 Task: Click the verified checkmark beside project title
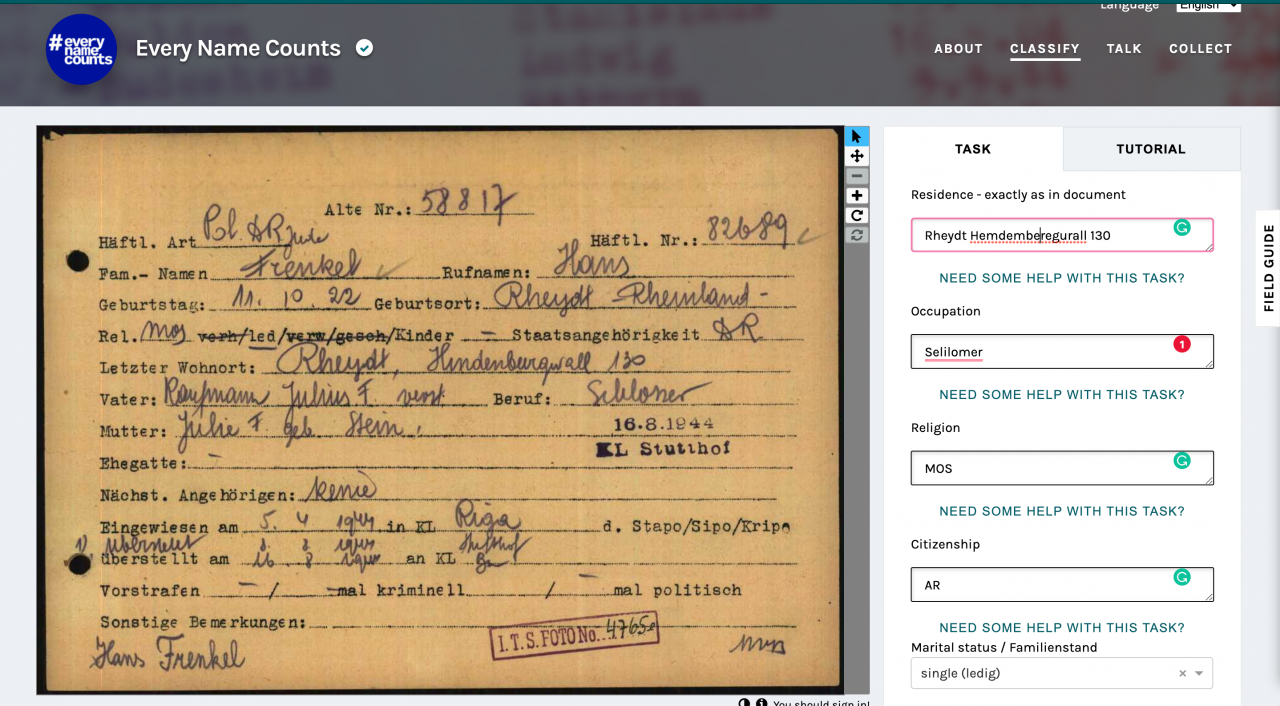pos(365,48)
